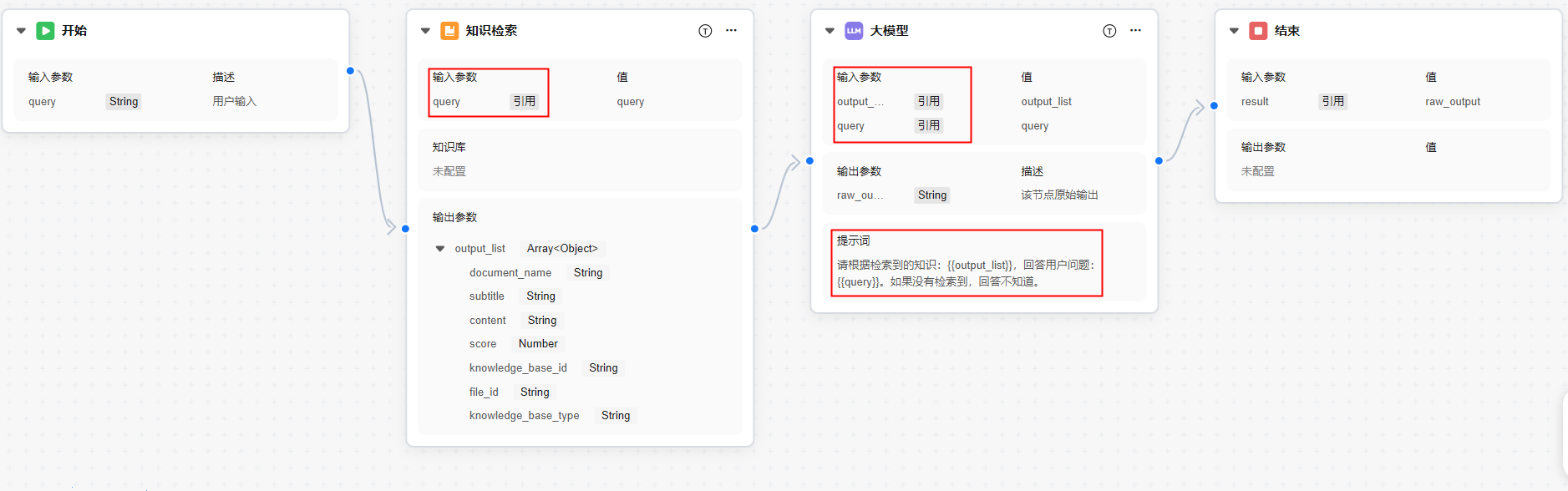
Task: Click the String type tag beside raw_output
Action: coord(932,195)
